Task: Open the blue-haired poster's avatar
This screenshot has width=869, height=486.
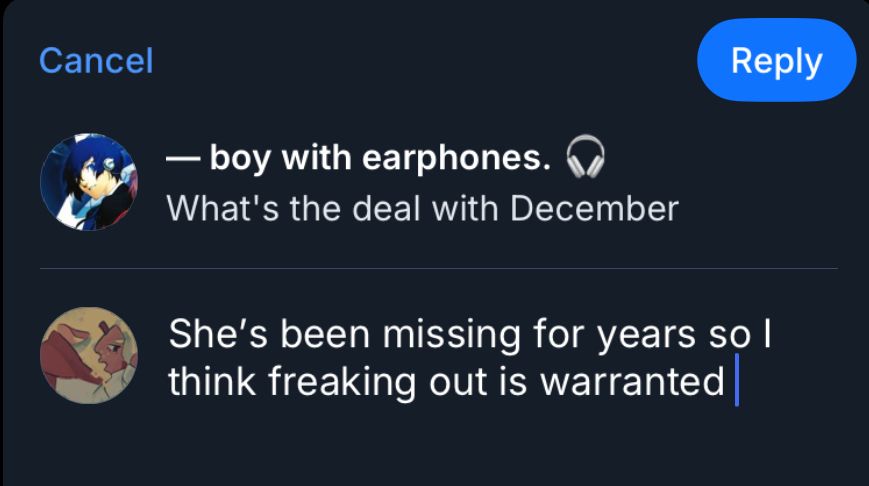Action: click(88, 182)
